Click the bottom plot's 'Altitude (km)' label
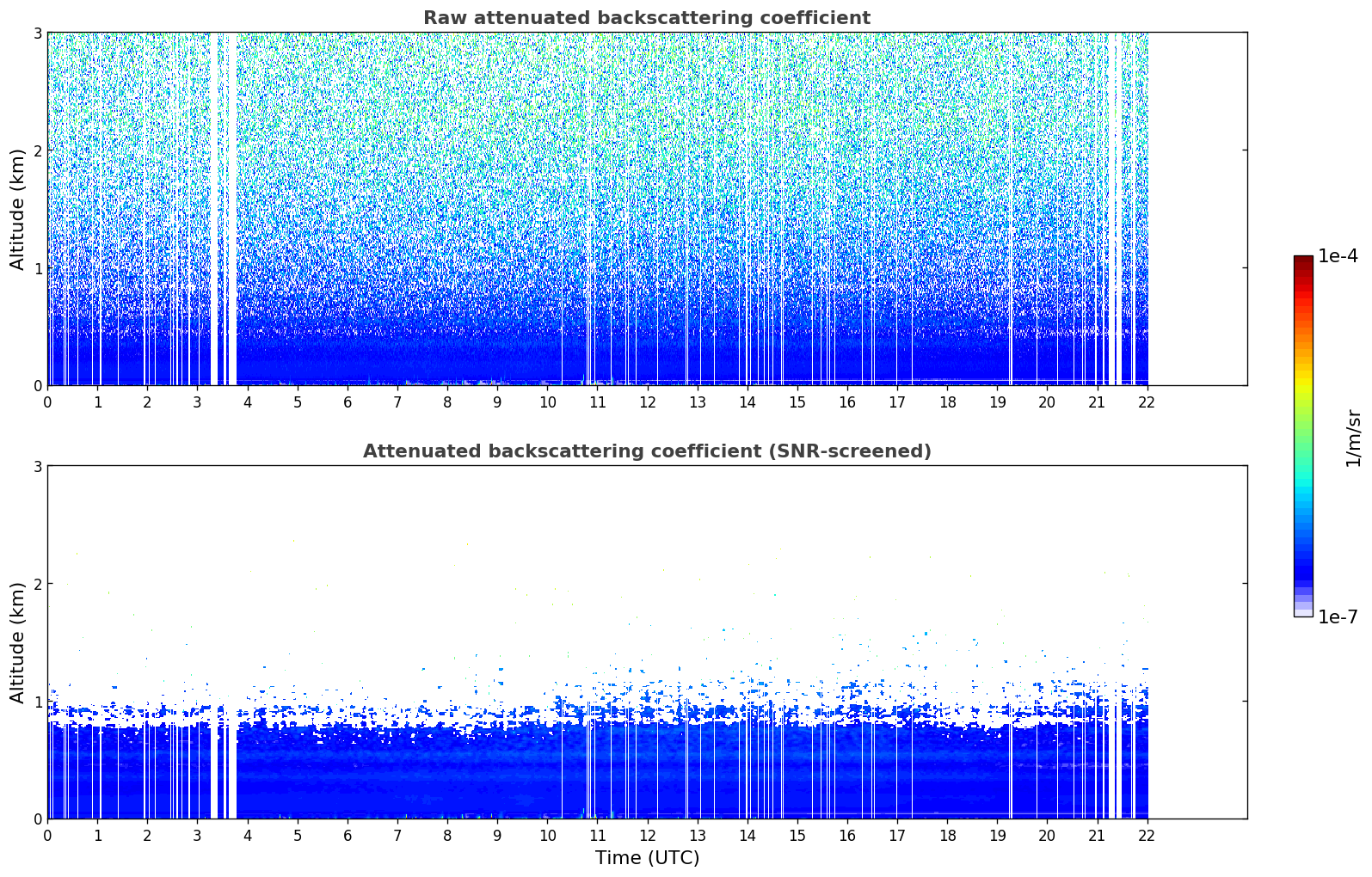1372x877 pixels. click(x=18, y=642)
